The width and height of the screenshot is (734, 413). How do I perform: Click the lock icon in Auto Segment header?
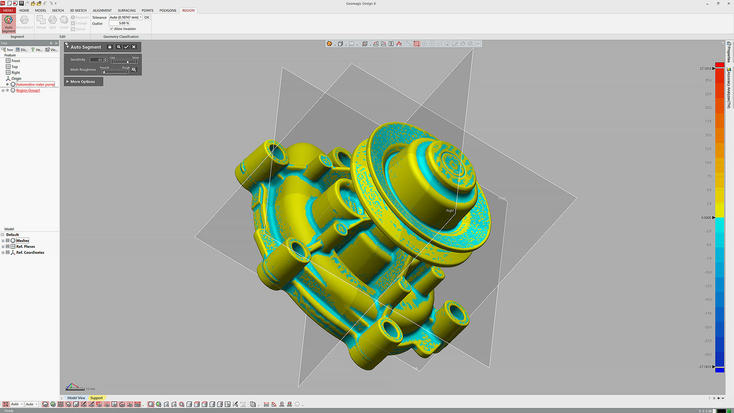click(110, 47)
